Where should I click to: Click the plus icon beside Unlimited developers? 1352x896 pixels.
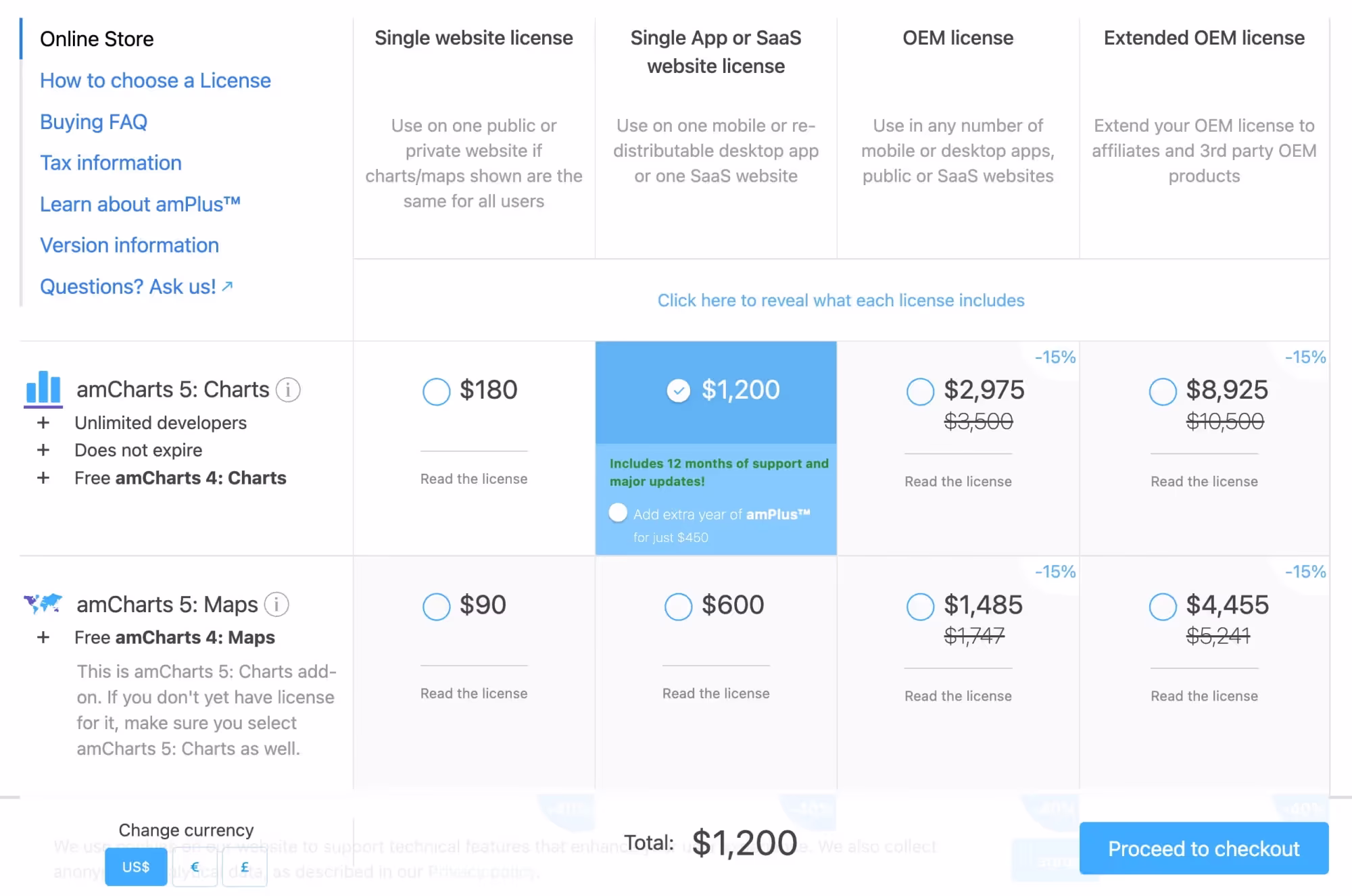point(43,423)
